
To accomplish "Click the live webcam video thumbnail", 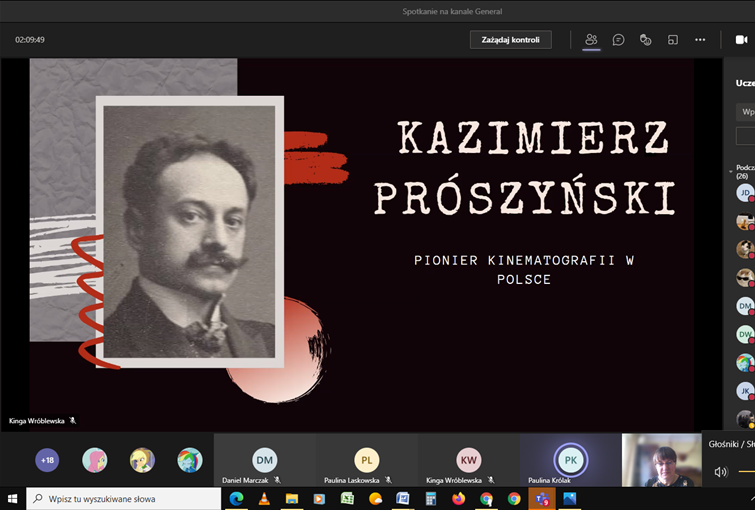I will pyautogui.click(x=662, y=460).
